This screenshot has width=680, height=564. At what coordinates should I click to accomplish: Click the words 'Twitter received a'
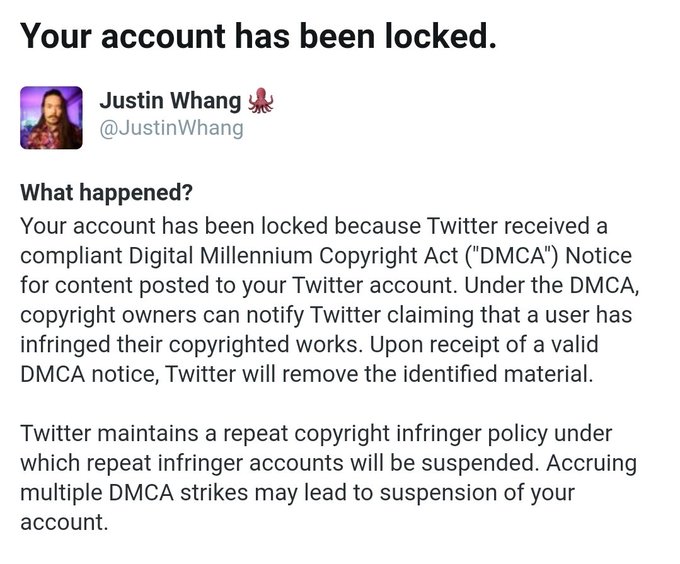517,226
